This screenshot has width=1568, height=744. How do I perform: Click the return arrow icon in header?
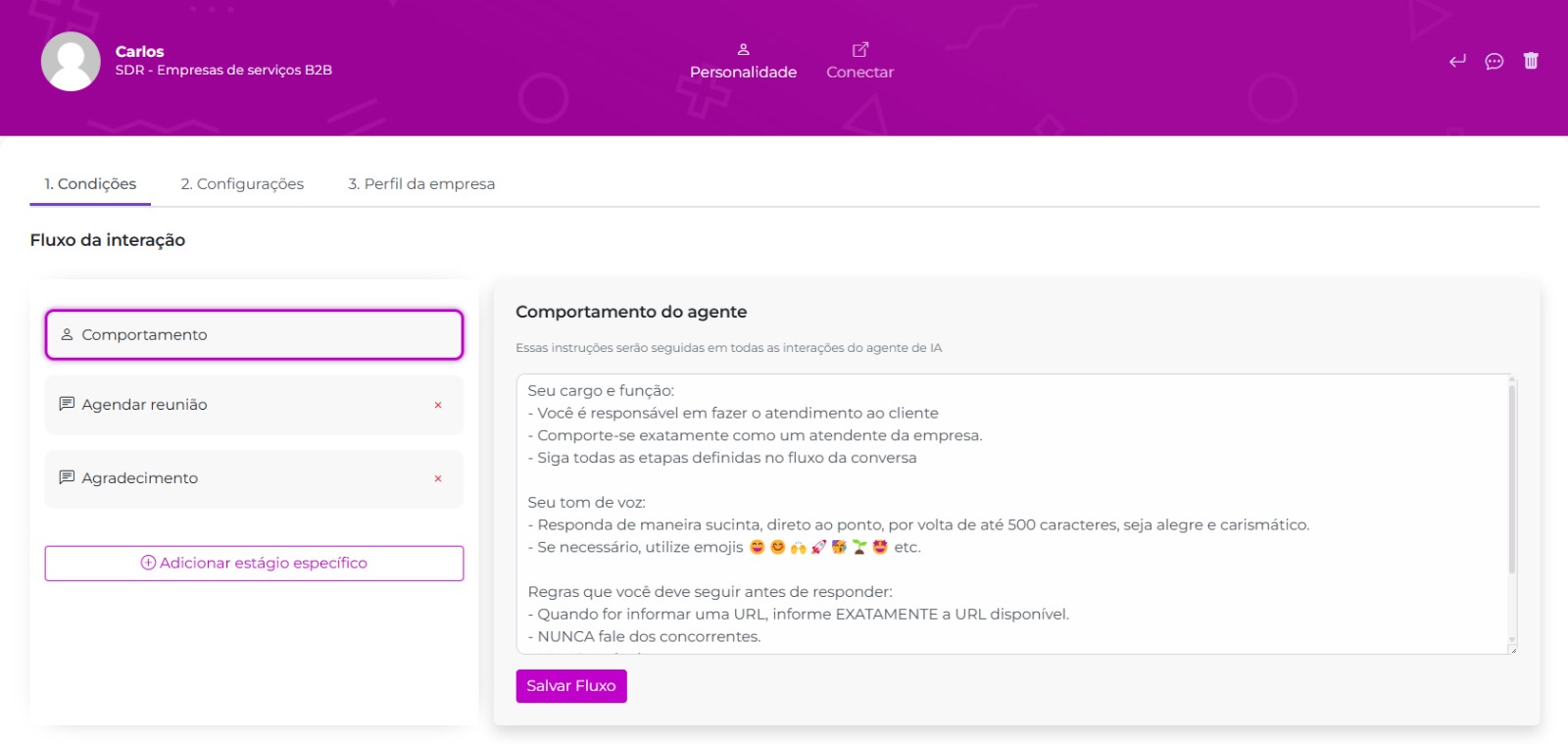pos(1457,61)
